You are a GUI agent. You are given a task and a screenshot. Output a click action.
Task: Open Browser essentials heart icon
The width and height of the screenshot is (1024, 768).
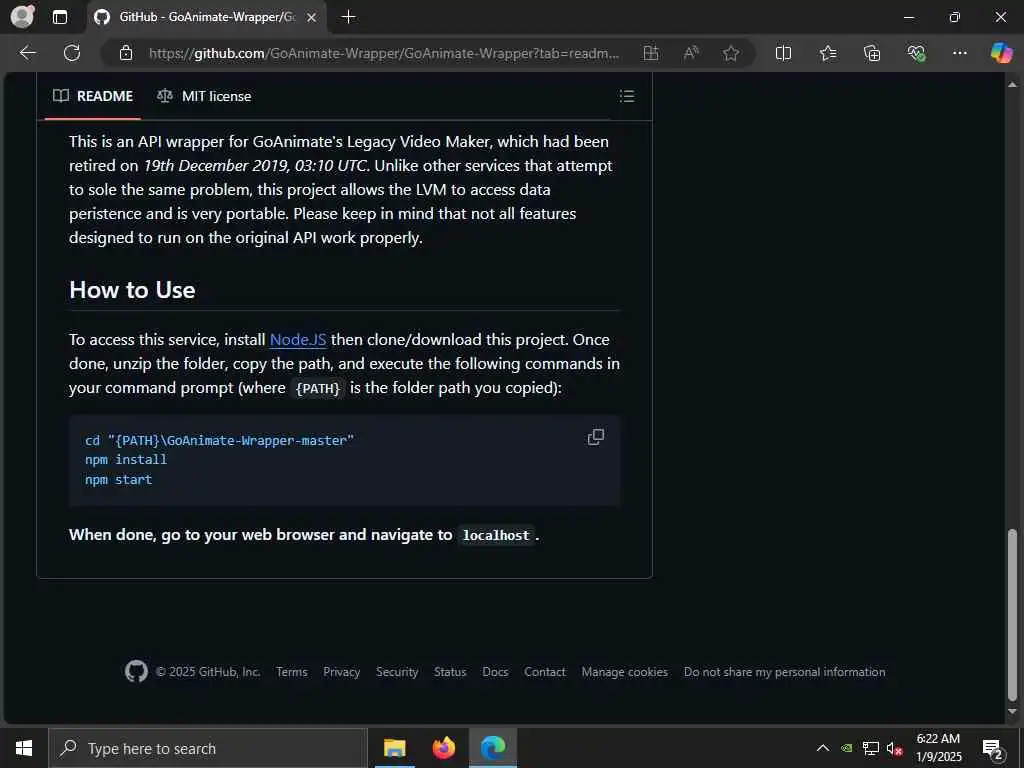[916, 53]
